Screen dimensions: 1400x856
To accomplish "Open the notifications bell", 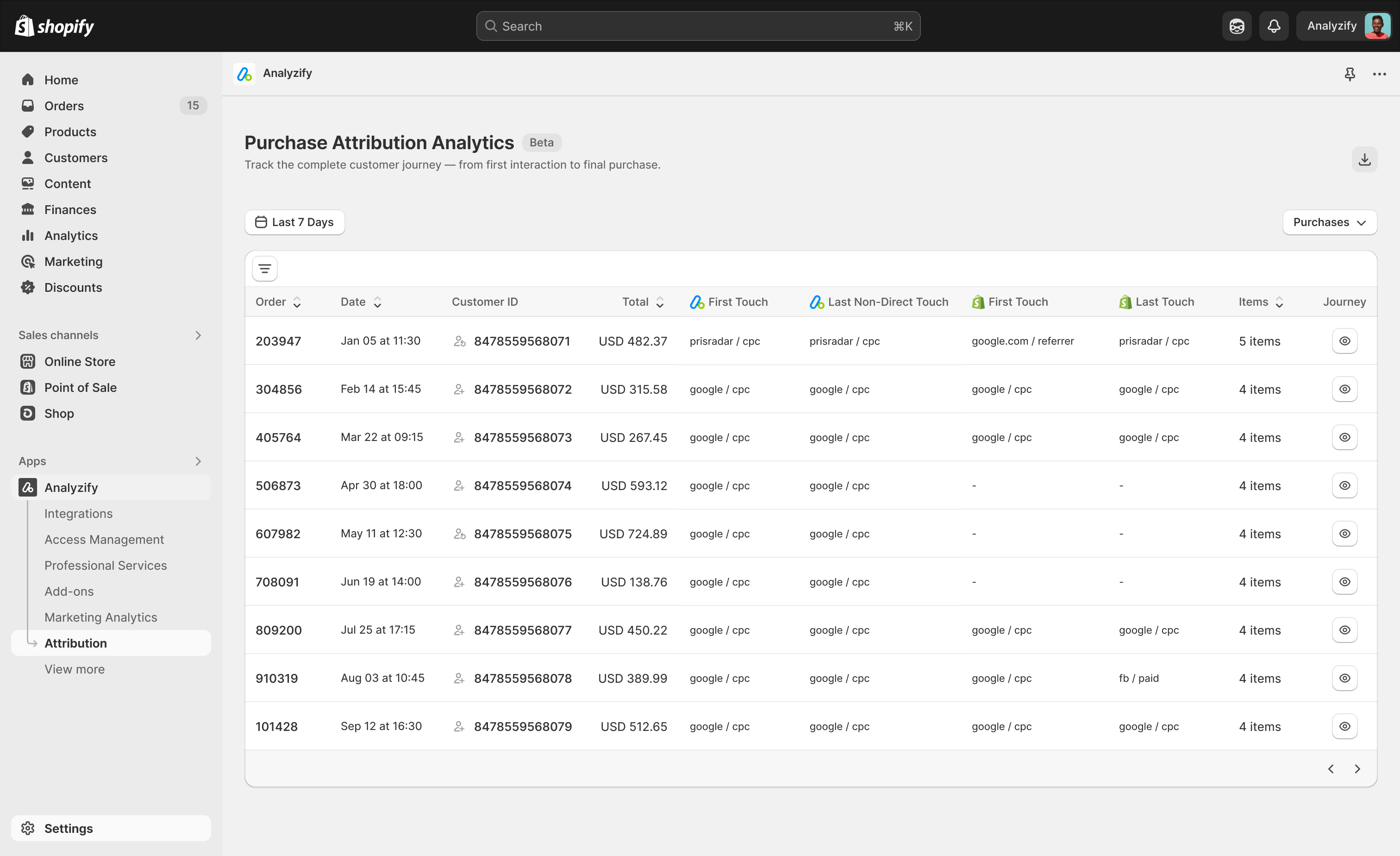I will pos(1273,26).
